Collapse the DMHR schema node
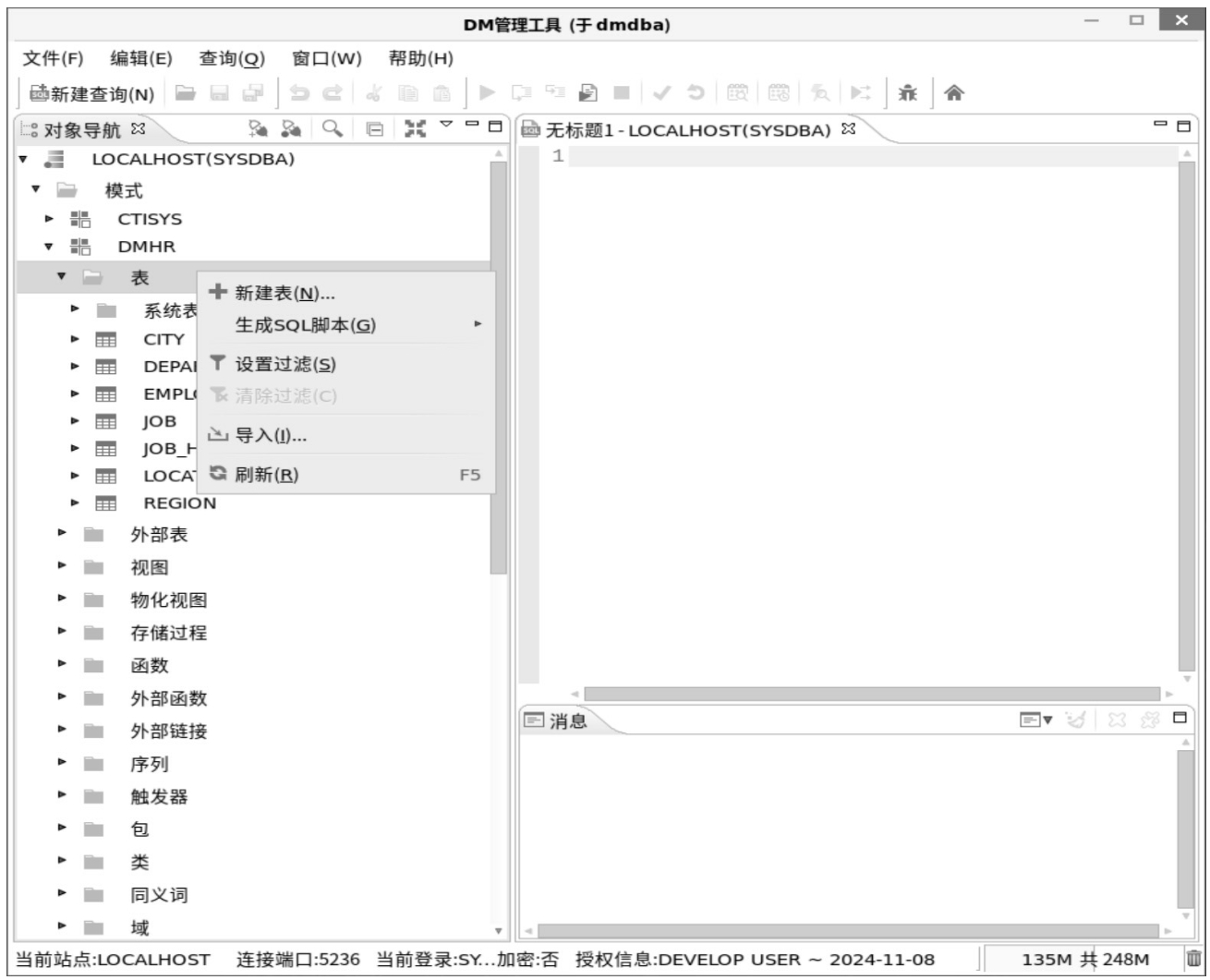This screenshot has width=1210, height=980. coord(49,247)
